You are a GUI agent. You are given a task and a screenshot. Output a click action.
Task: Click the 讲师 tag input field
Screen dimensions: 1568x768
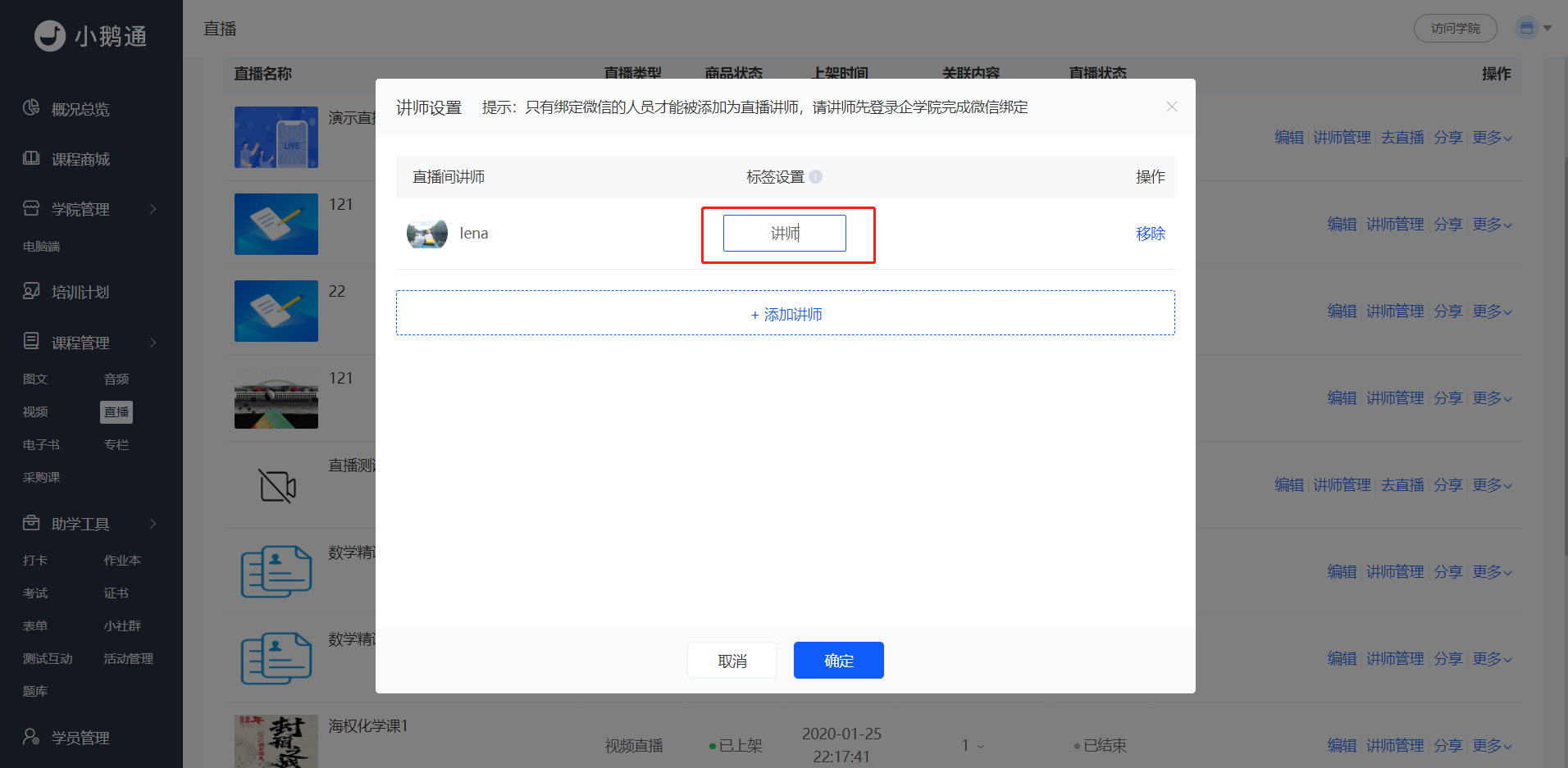pos(784,233)
